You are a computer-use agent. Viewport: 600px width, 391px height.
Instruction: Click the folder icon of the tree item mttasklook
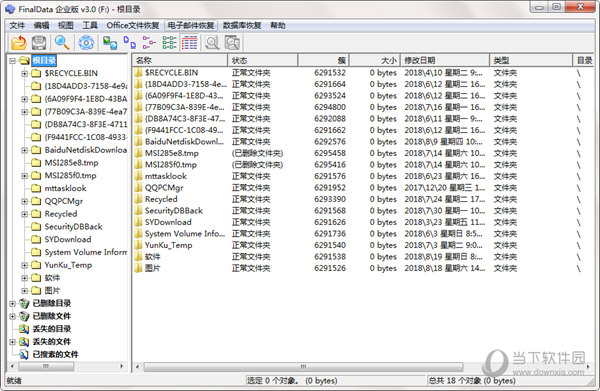point(36,188)
